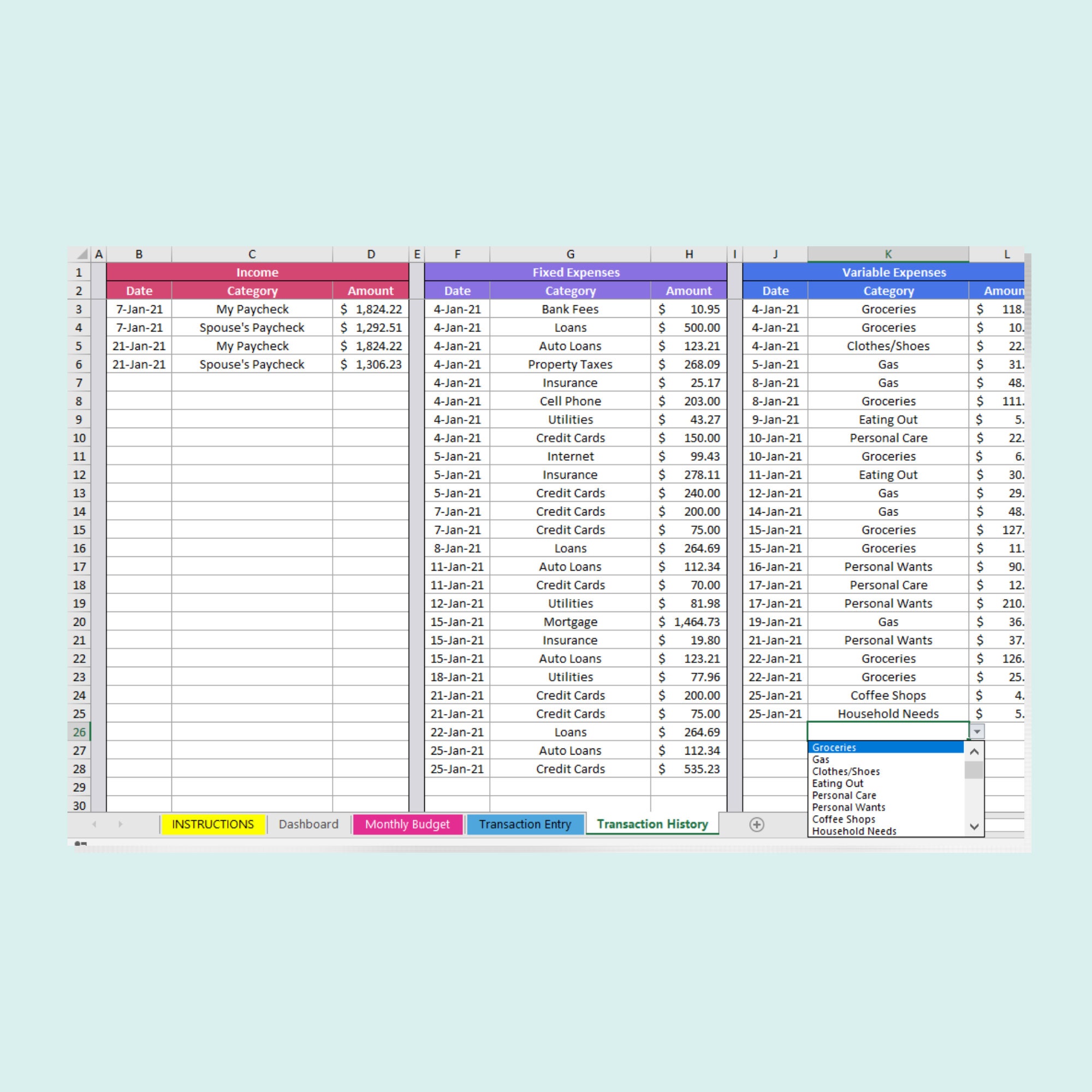Select cell with amount 1,306.23
This screenshot has height=1092, width=1092.
[x=371, y=365]
